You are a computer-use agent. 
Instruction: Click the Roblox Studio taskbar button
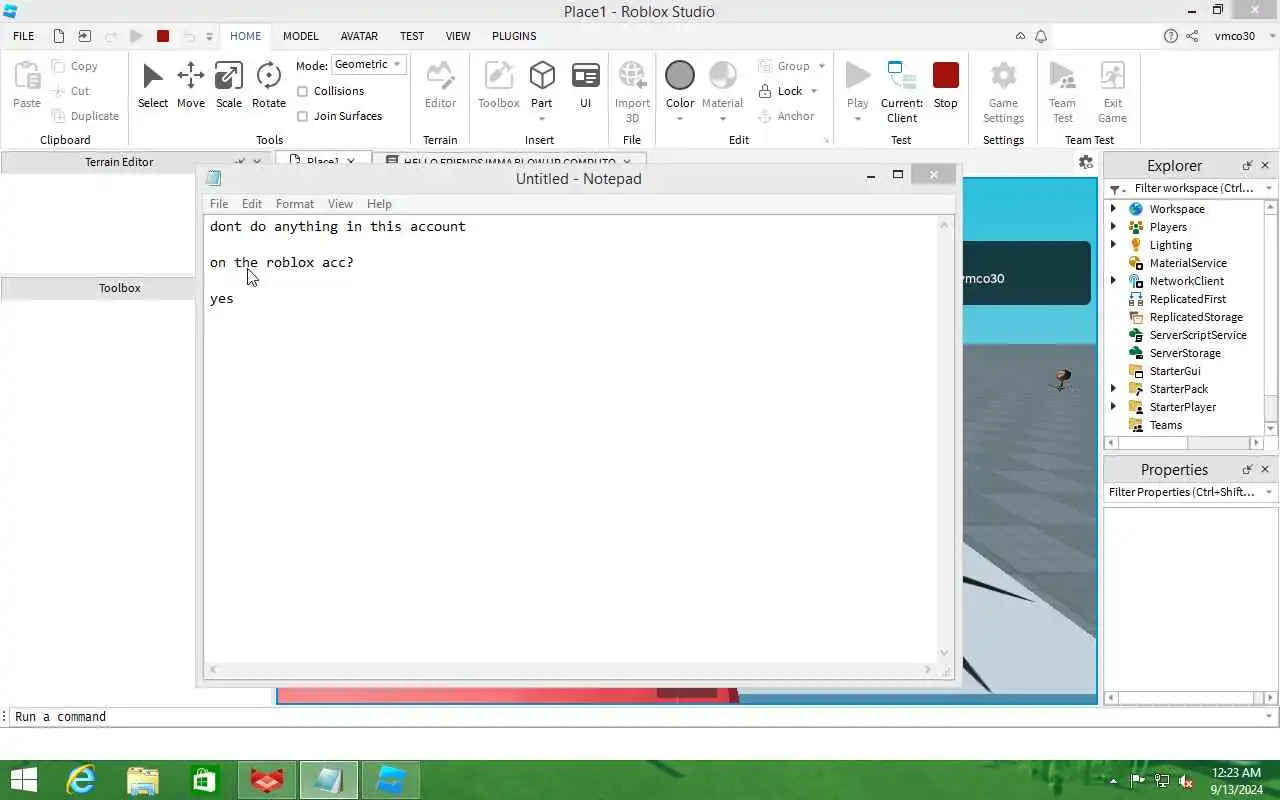[391, 780]
